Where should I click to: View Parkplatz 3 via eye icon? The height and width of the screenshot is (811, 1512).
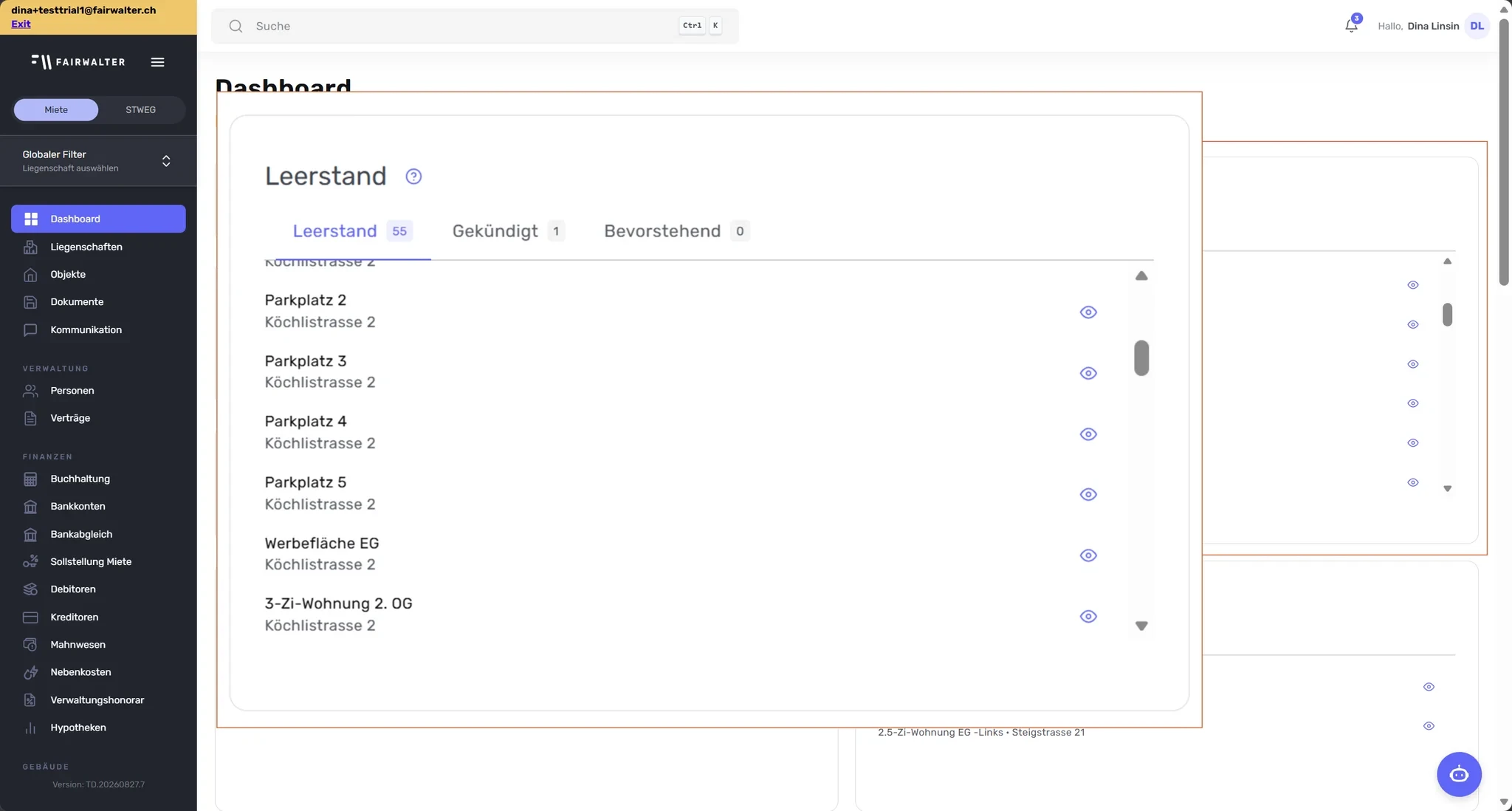[1088, 373]
